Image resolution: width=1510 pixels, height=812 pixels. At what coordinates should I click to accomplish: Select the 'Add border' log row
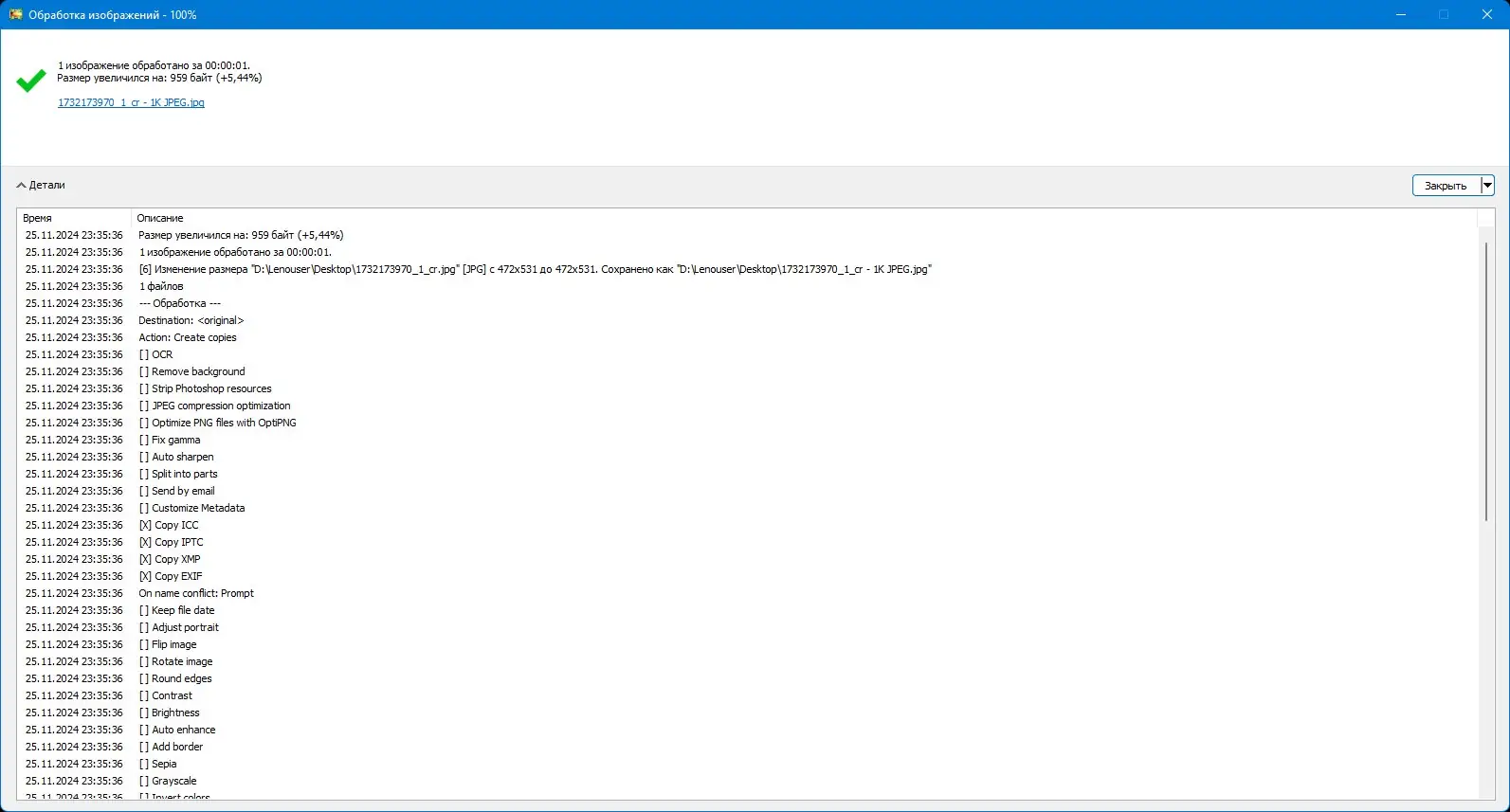pyautogui.click(x=748, y=747)
